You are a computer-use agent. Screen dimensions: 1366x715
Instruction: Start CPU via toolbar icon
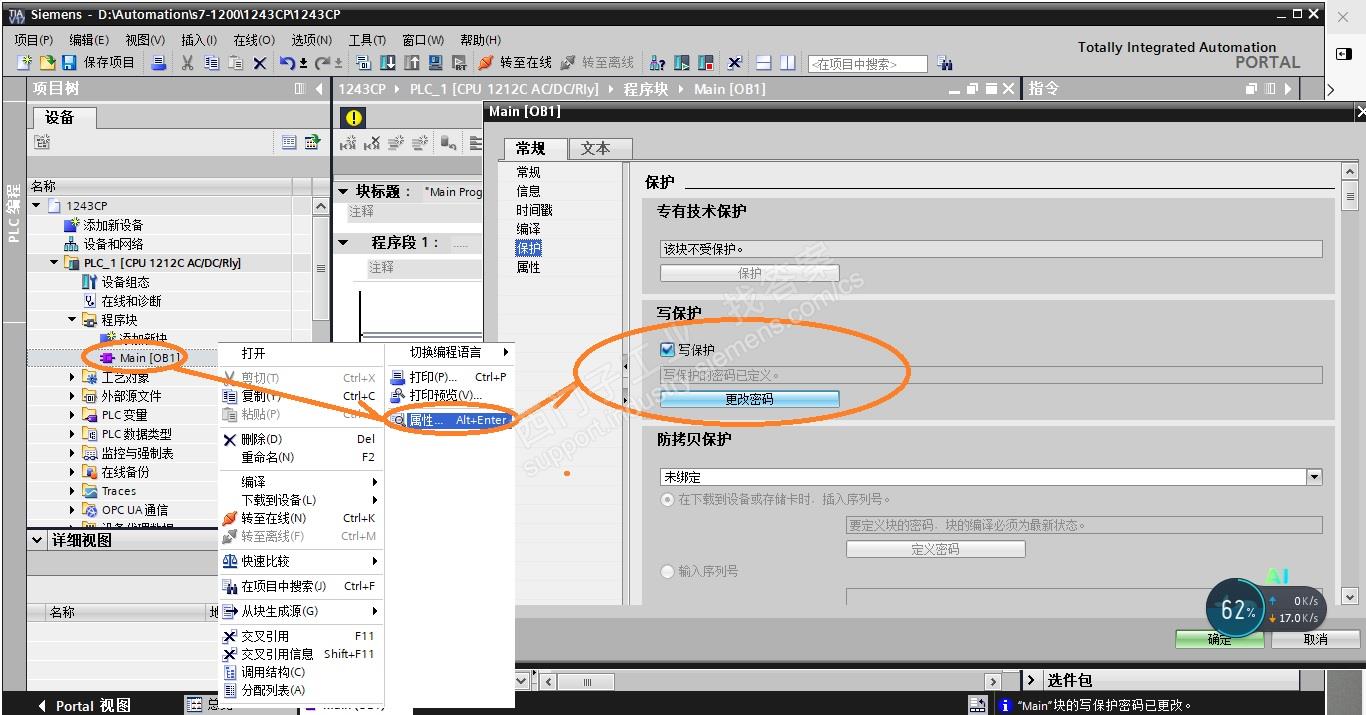pos(682,63)
